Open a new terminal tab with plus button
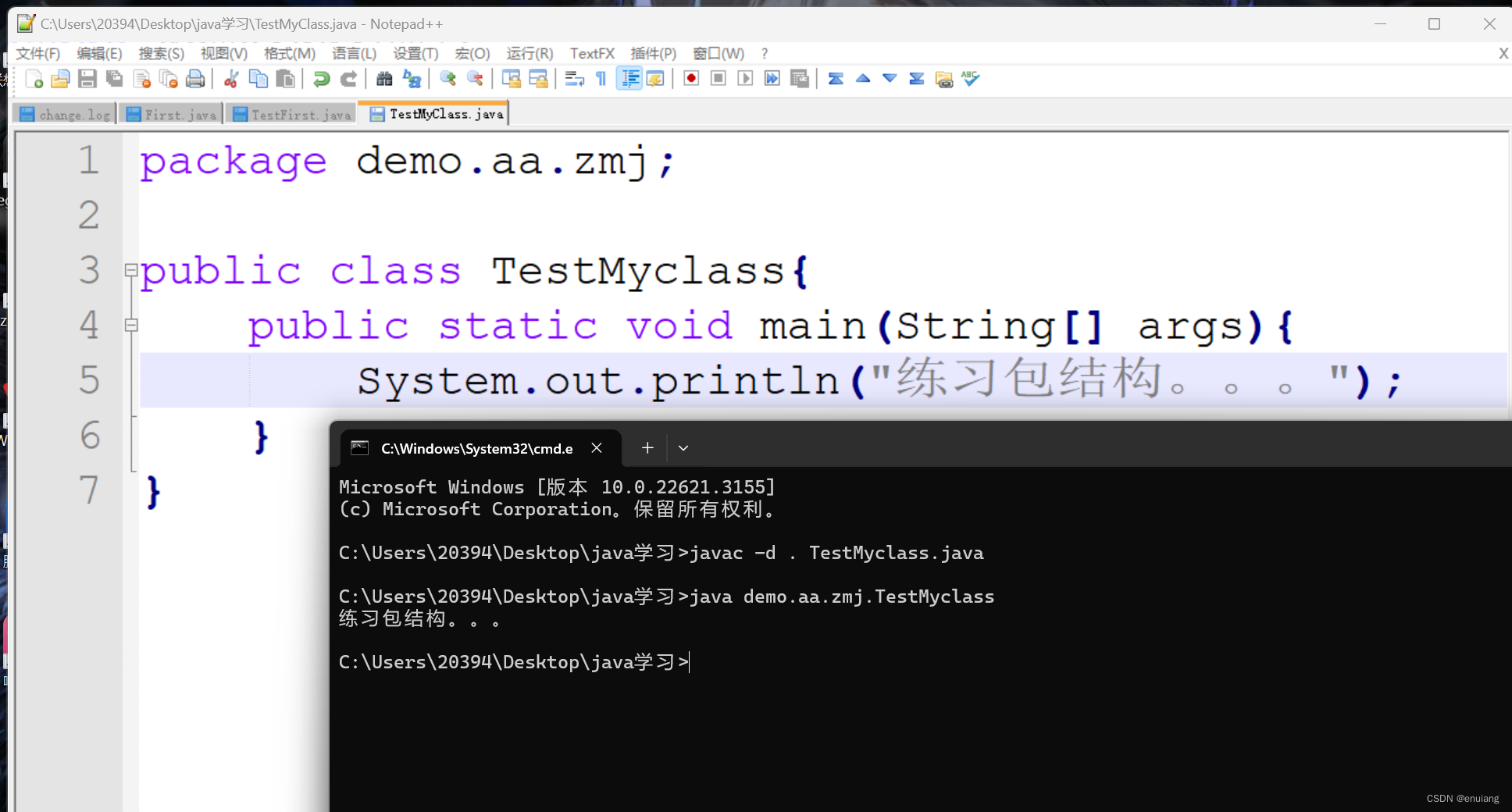The width and height of the screenshot is (1512, 812). [x=647, y=447]
